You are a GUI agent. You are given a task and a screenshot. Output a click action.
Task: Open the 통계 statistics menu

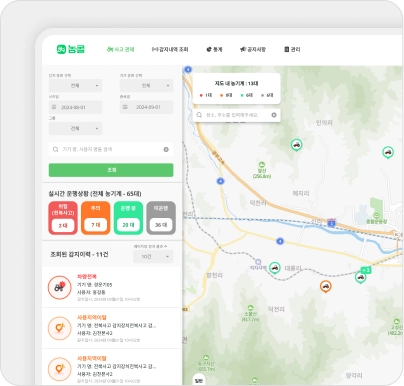coord(214,49)
